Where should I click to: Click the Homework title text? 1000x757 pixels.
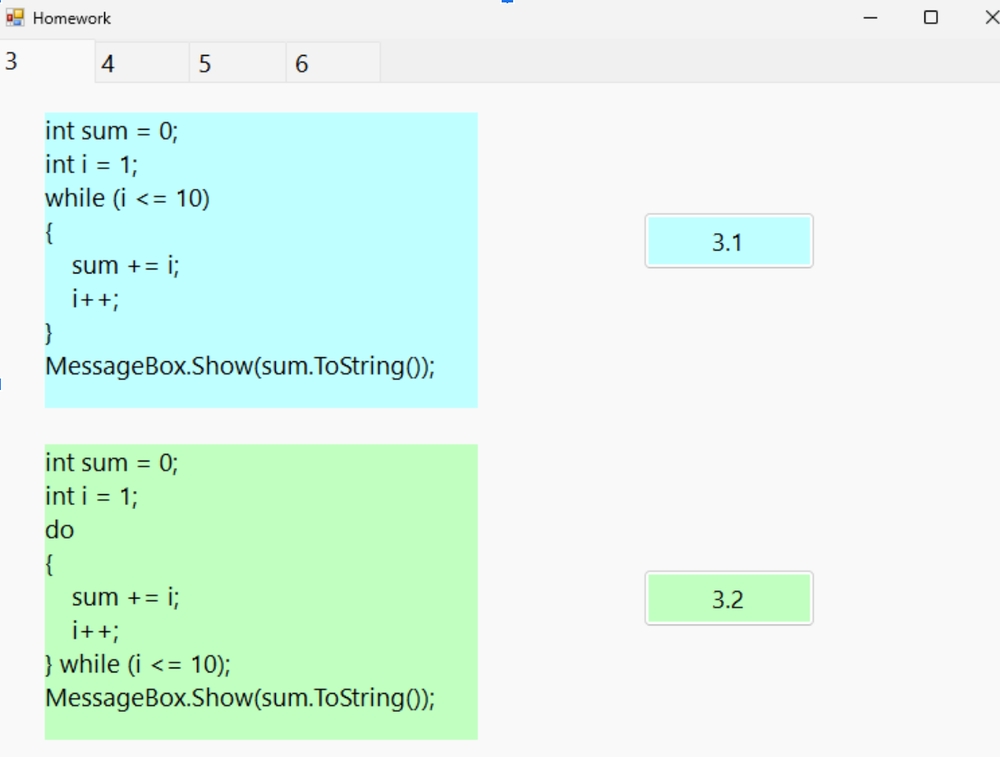pos(71,18)
